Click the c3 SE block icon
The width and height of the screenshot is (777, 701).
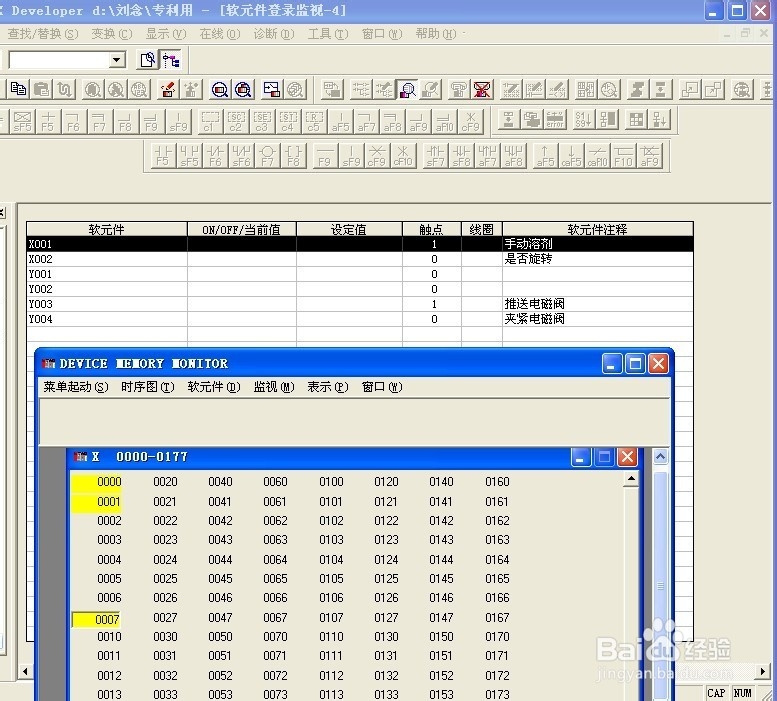click(262, 121)
